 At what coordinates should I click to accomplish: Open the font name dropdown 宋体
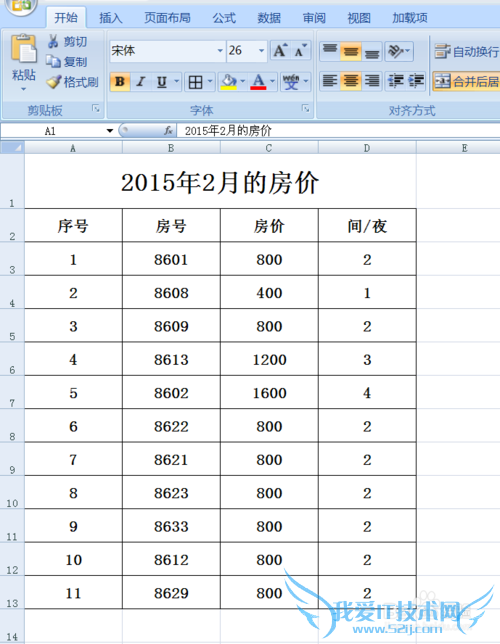tap(220, 51)
